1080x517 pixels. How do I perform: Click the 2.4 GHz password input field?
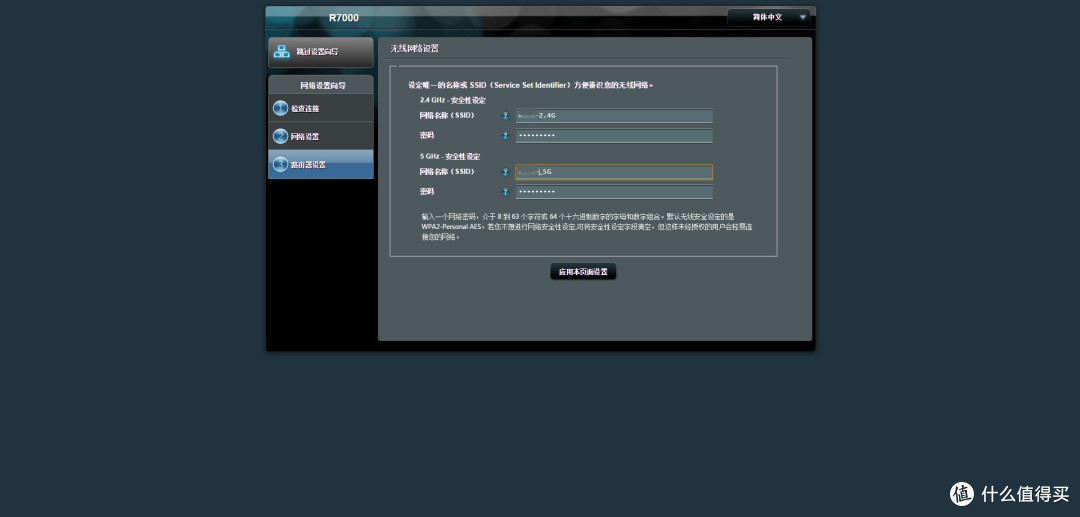point(614,136)
